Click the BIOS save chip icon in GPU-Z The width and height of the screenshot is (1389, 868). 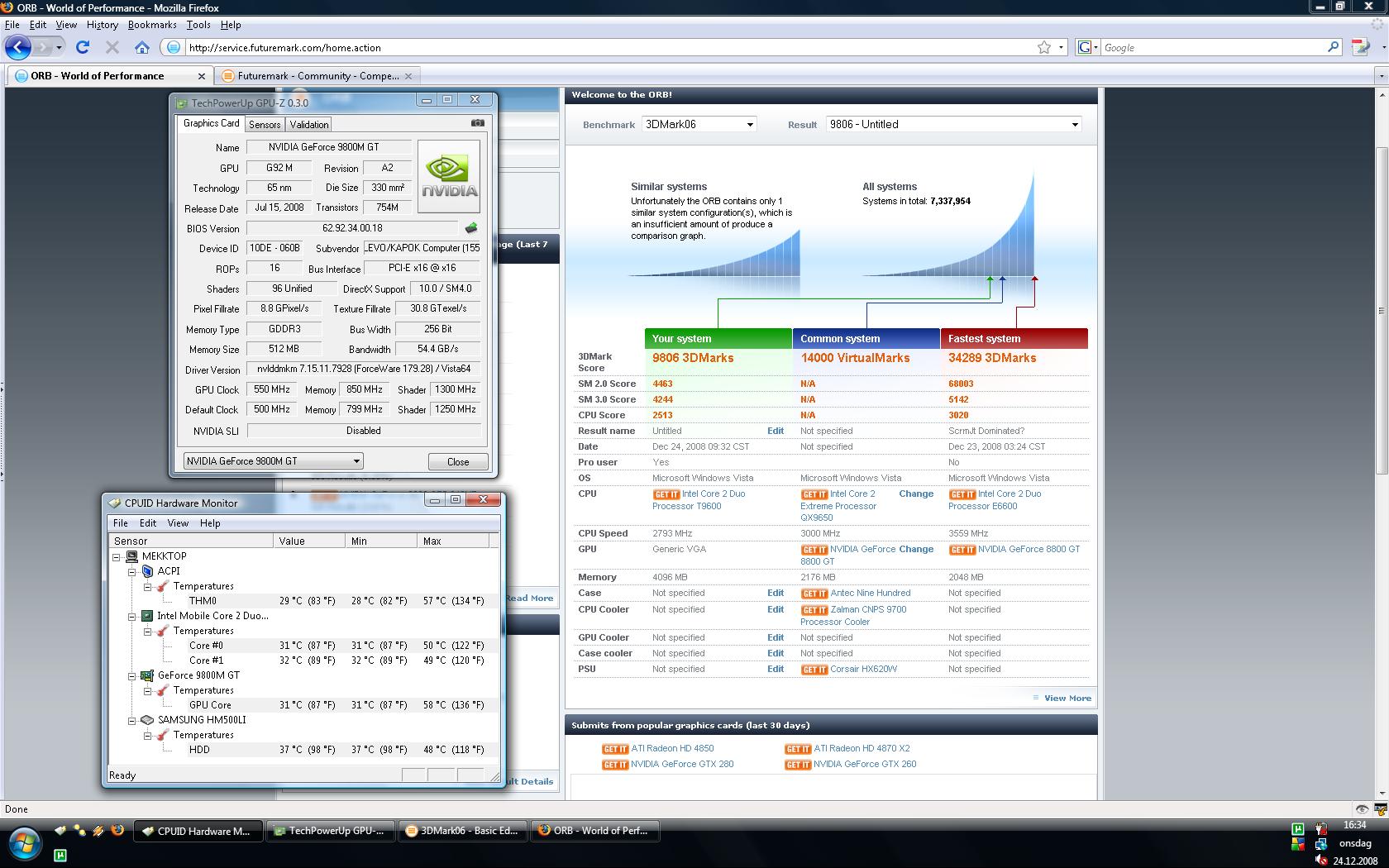(471, 227)
